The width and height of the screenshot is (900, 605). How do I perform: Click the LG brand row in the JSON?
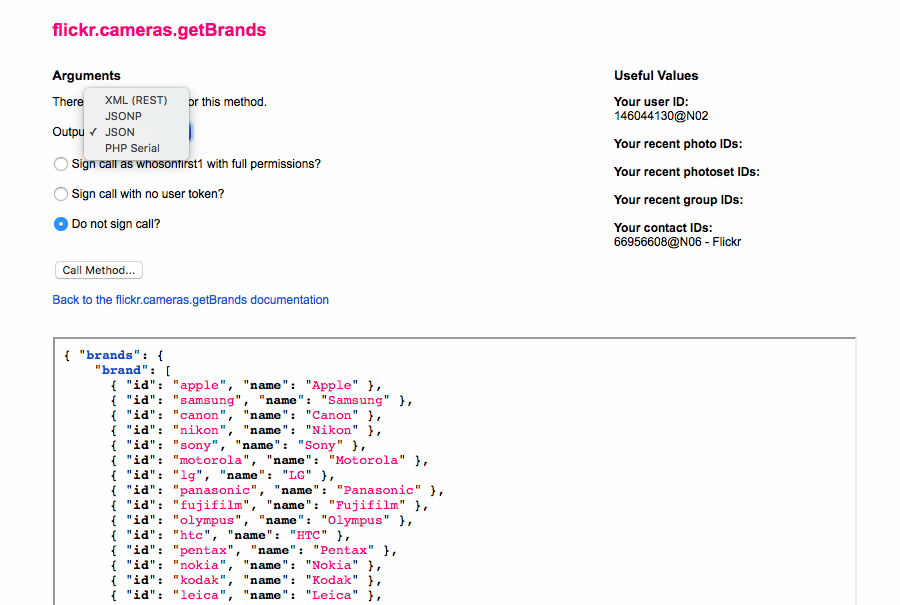coord(223,475)
